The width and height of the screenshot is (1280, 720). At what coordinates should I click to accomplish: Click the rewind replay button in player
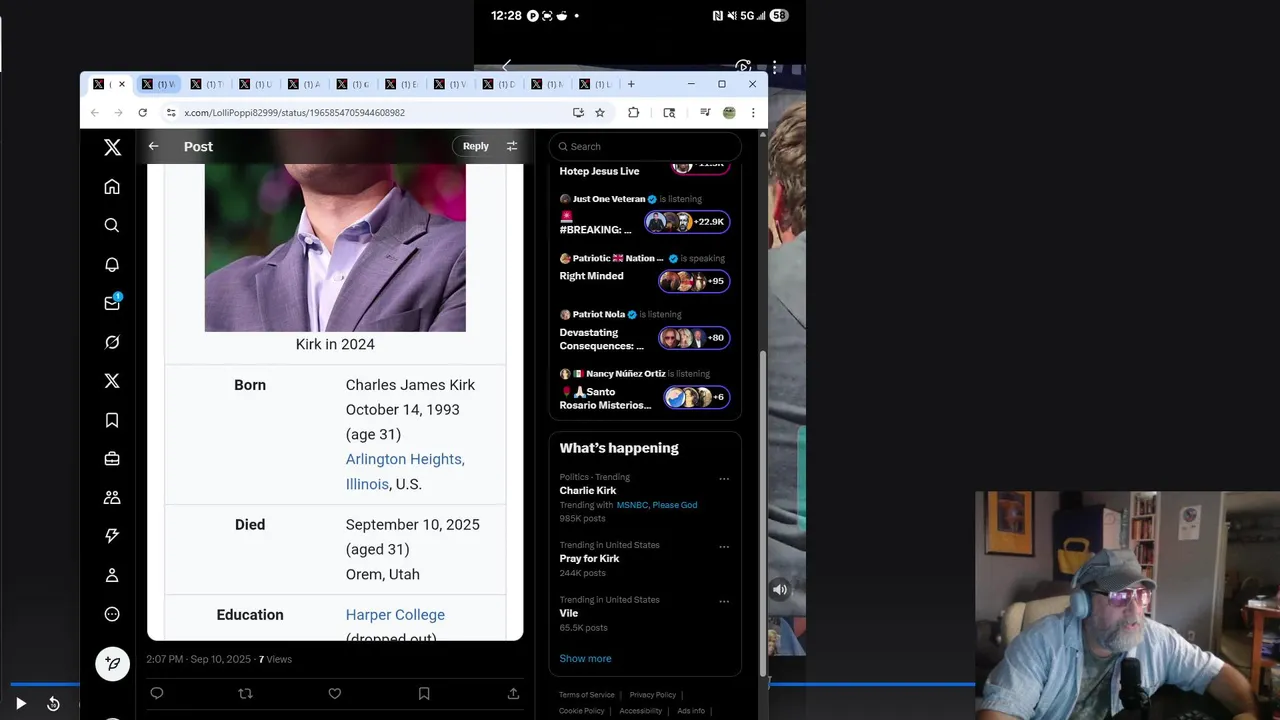point(53,704)
